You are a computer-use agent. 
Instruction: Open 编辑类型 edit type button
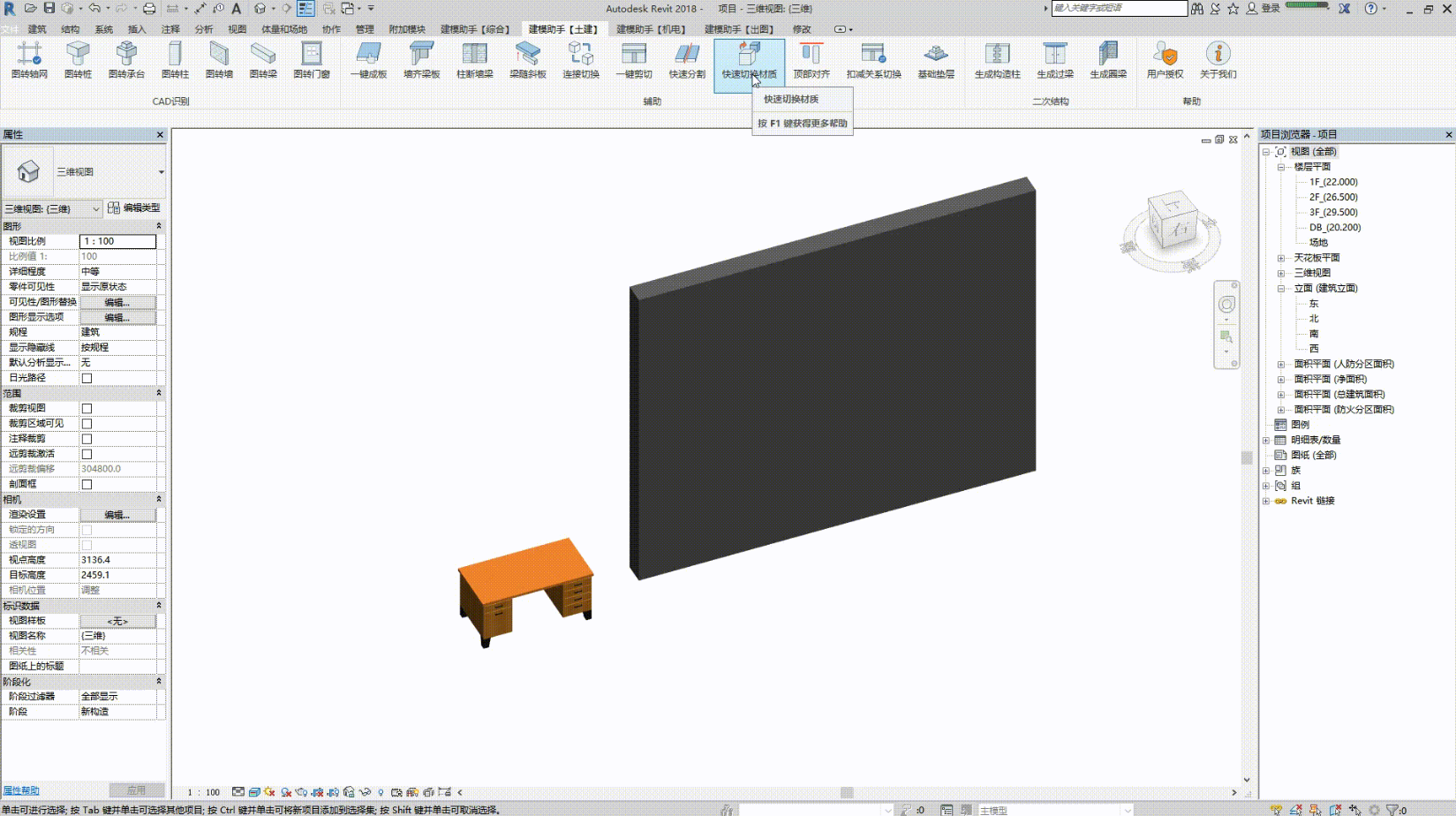pyautogui.click(x=134, y=208)
